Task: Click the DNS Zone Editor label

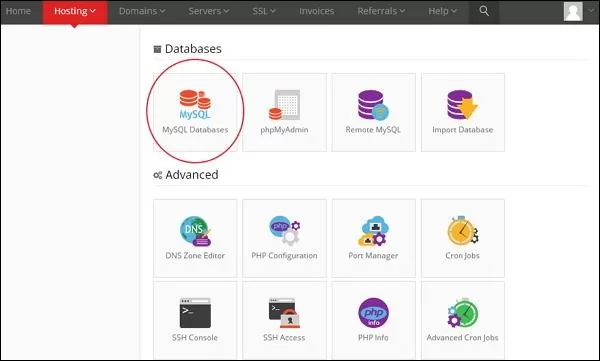Action: pyautogui.click(x=195, y=255)
